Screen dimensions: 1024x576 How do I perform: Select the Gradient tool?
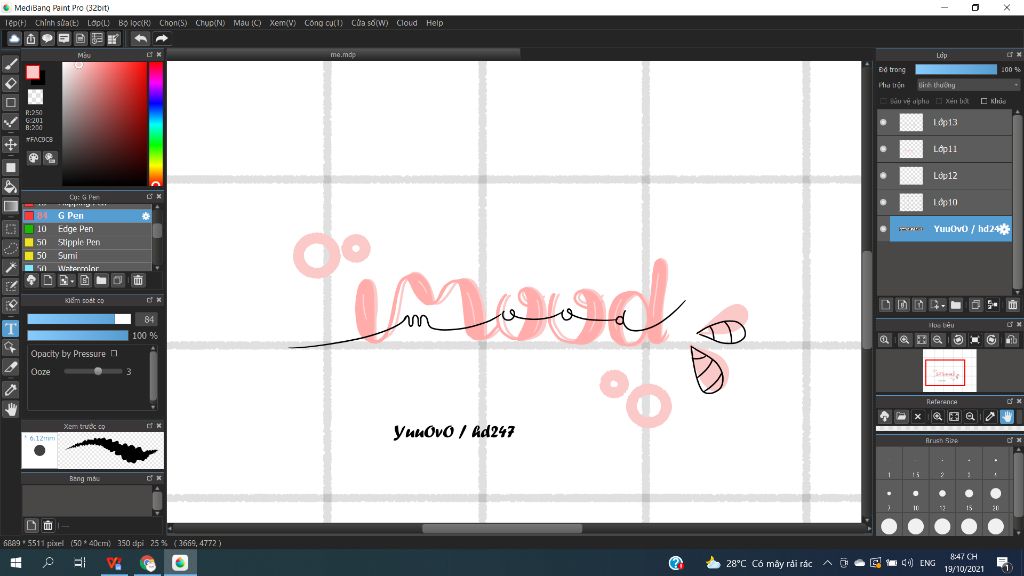(10, 206)
